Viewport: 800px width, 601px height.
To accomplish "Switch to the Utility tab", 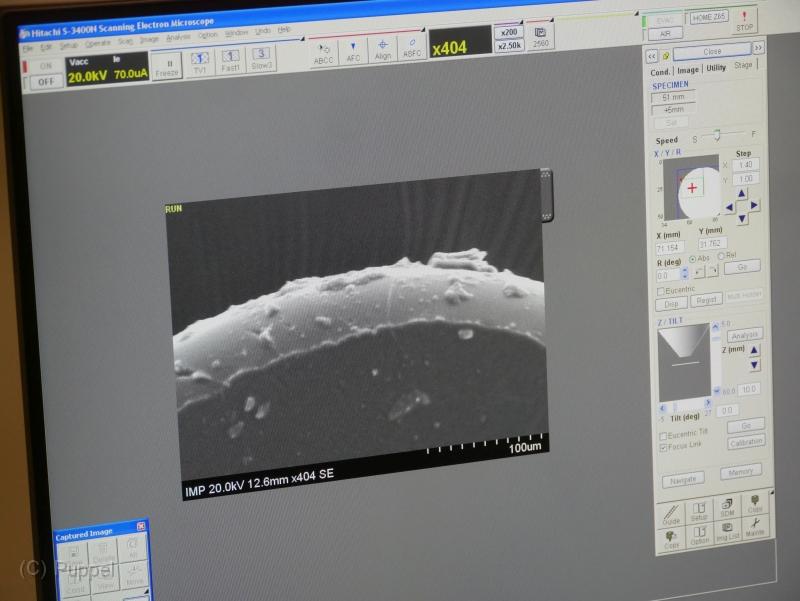I will (716, 67).
